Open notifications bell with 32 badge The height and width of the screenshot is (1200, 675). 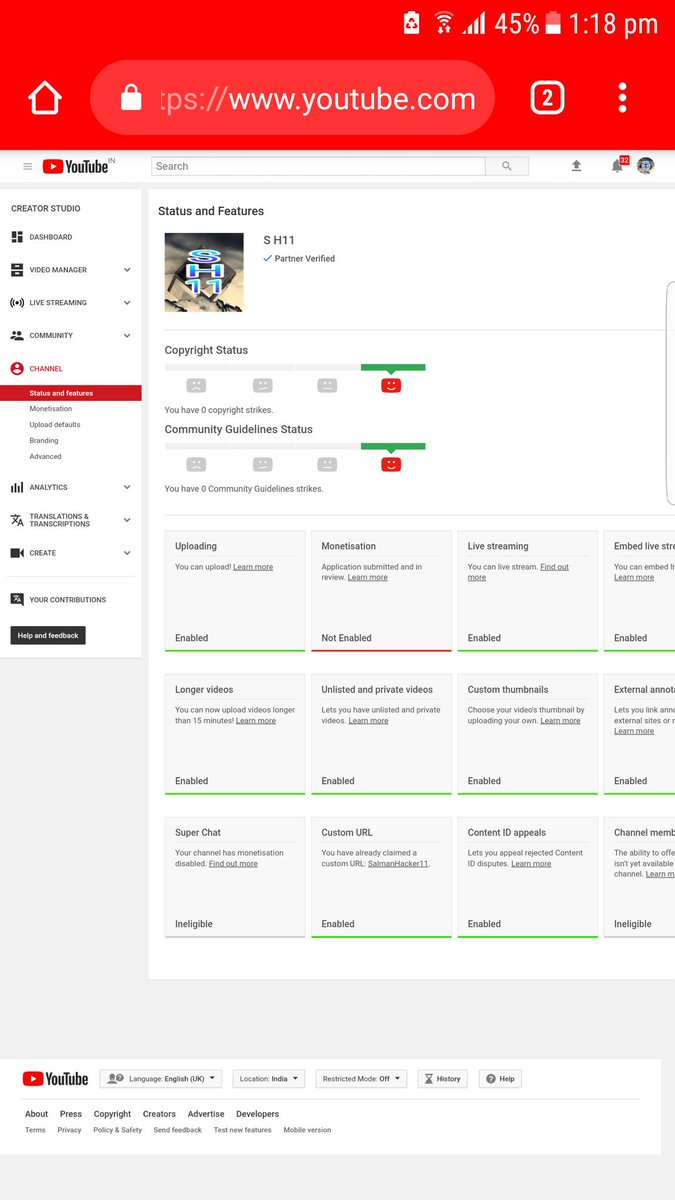point(618,166)
